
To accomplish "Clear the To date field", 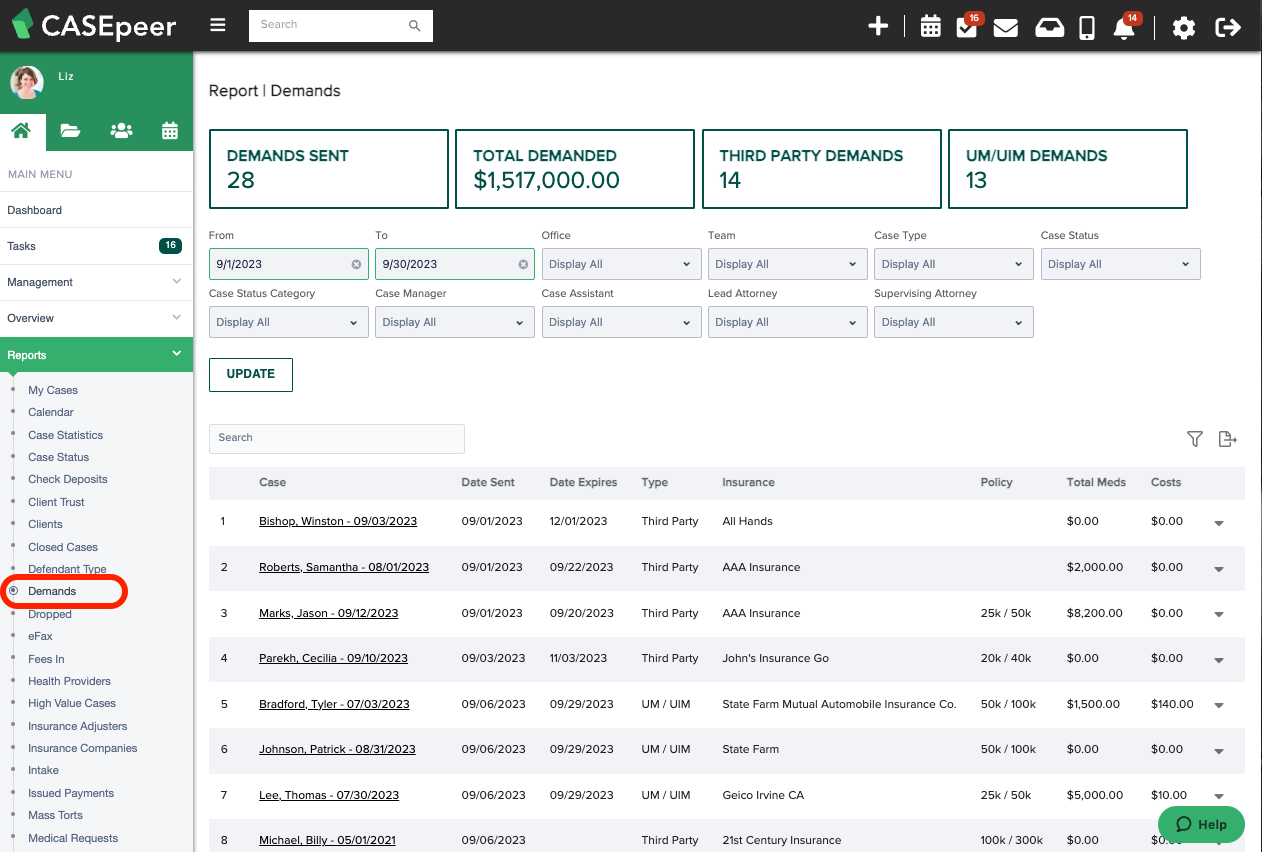I will tap(523, 264).
